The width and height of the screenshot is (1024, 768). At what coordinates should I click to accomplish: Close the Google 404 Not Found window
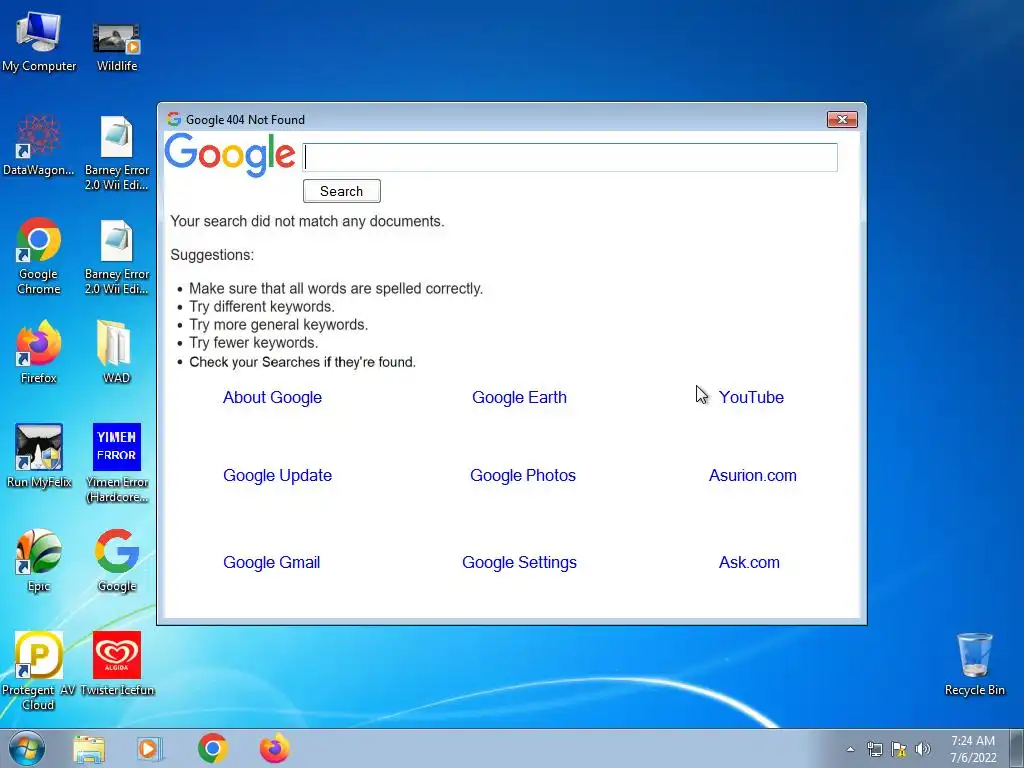pyautogui.click(x=842, y=120)
